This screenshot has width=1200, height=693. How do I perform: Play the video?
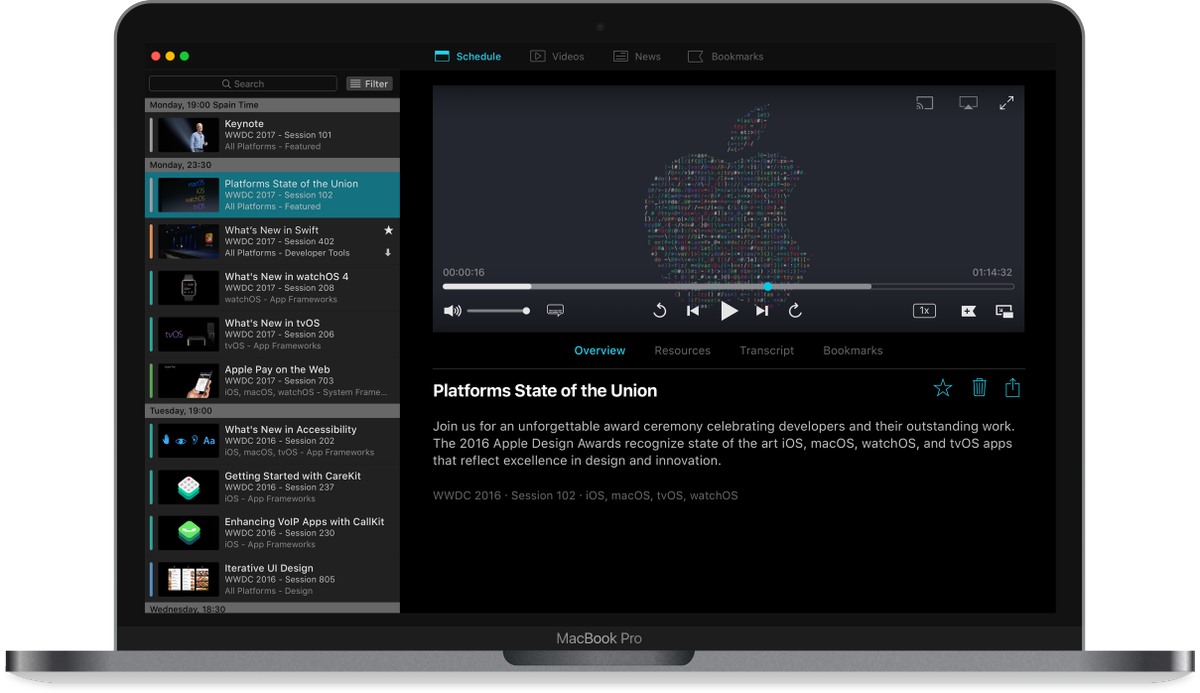pos(729,311)
